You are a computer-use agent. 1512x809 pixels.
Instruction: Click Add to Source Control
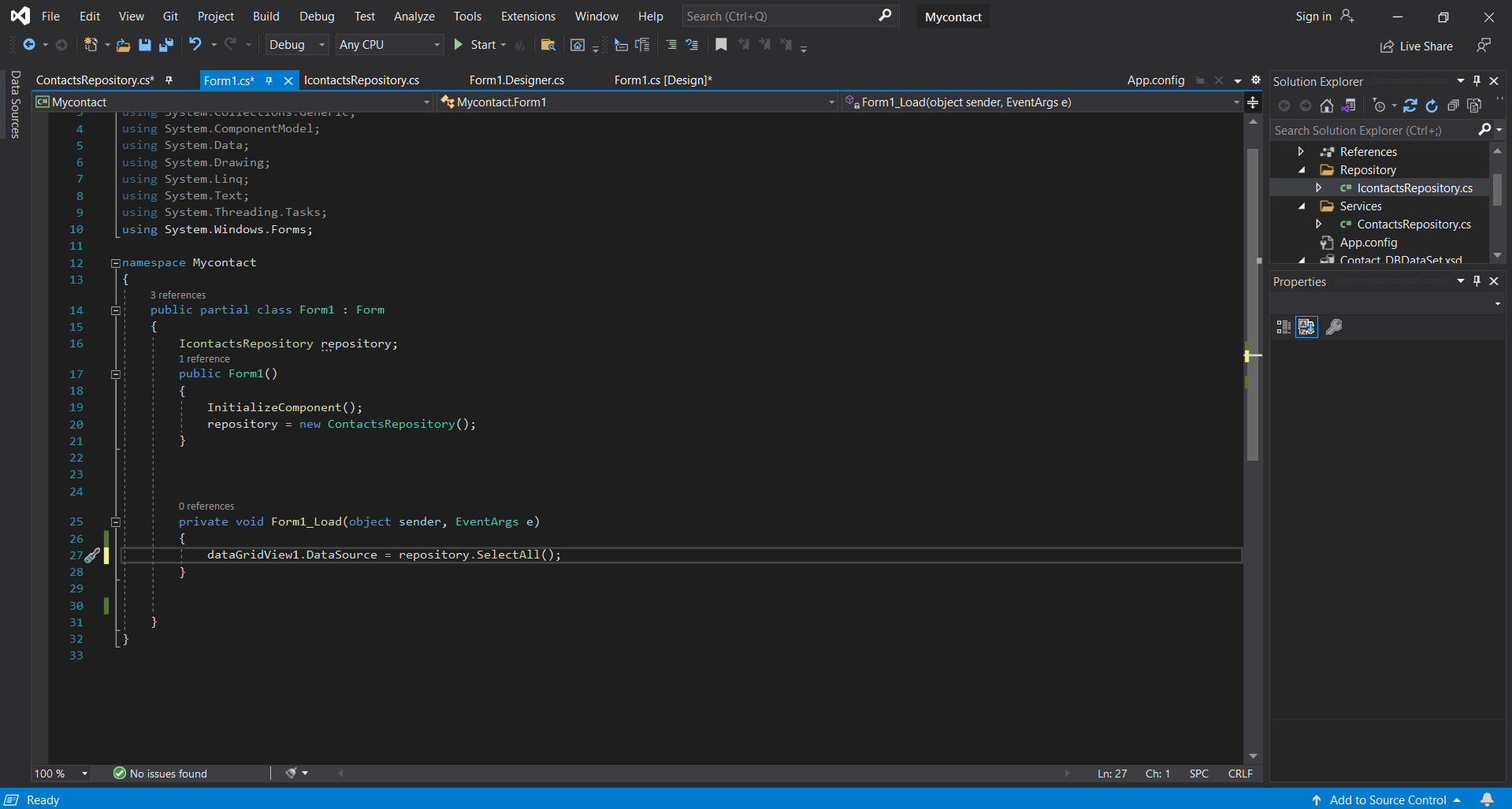[1388, 800]
